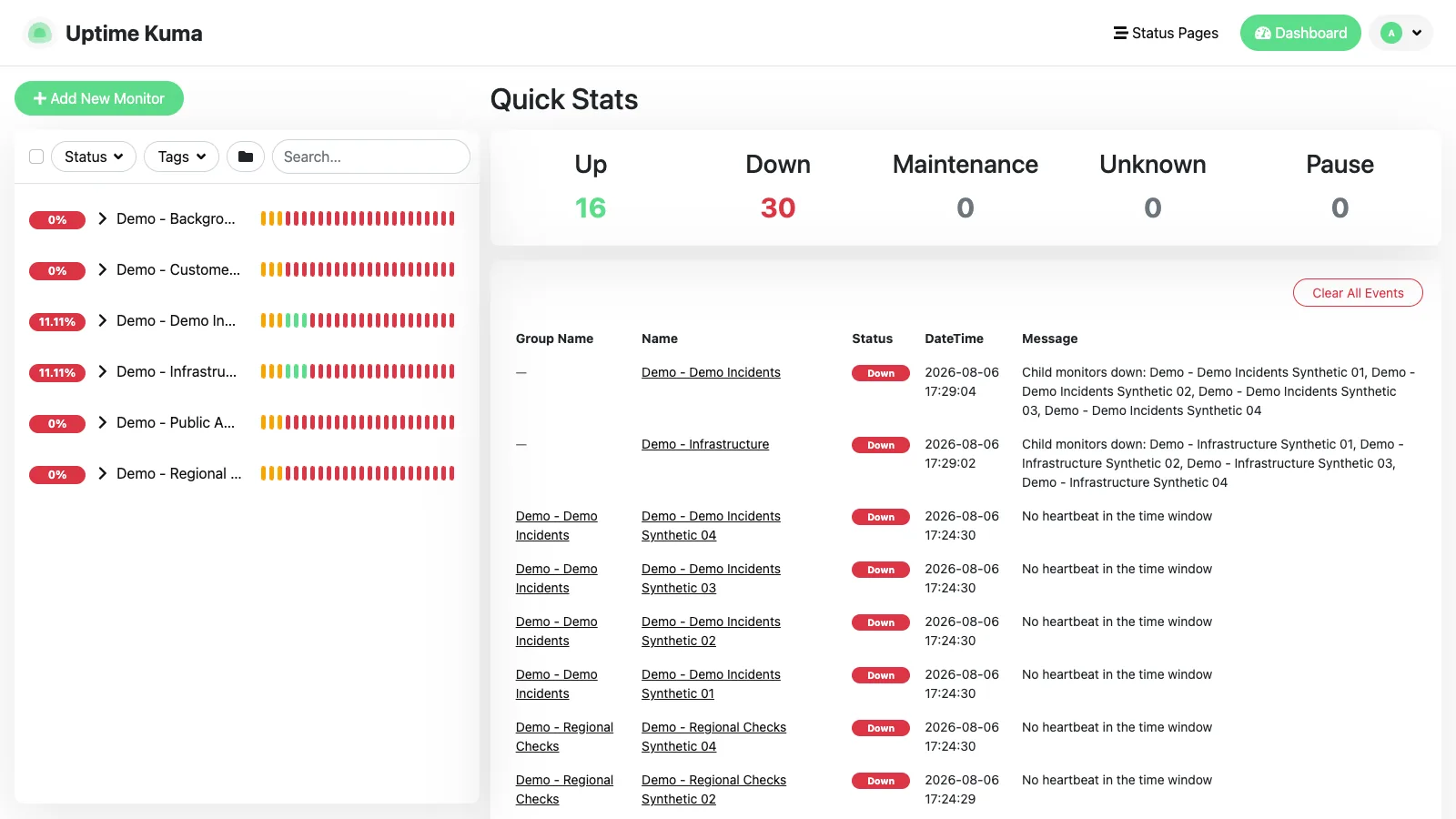The image size is (1456, 819).
Task: Open Regional Checks Synthetic 04 link
Action: (713, 737)
